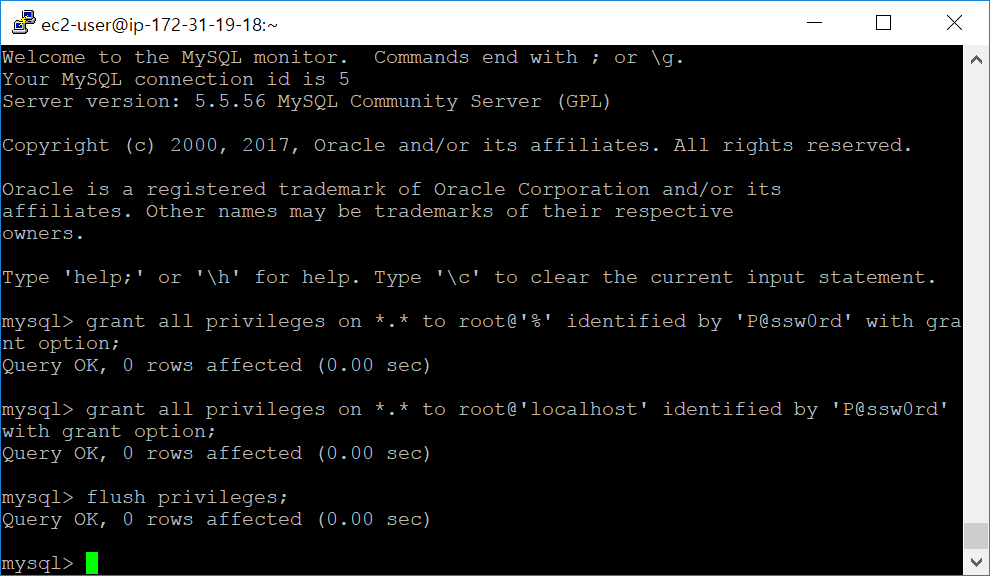Click the 'flush privileges;' command text
The height and width of the screenshot is (576, 990).
[187, 498]
